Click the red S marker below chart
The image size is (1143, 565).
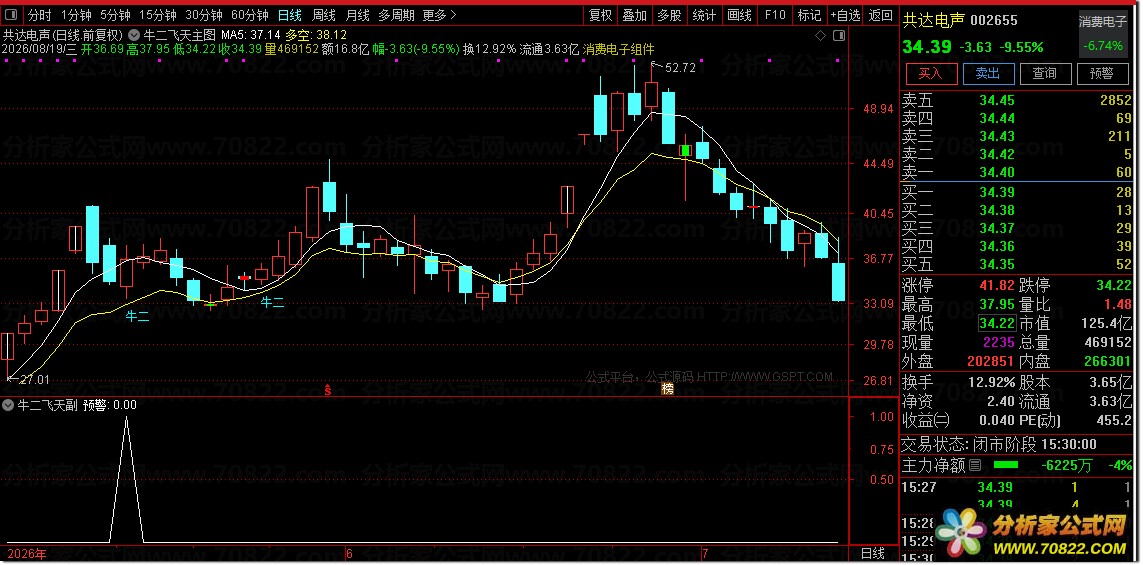point(328,390)
